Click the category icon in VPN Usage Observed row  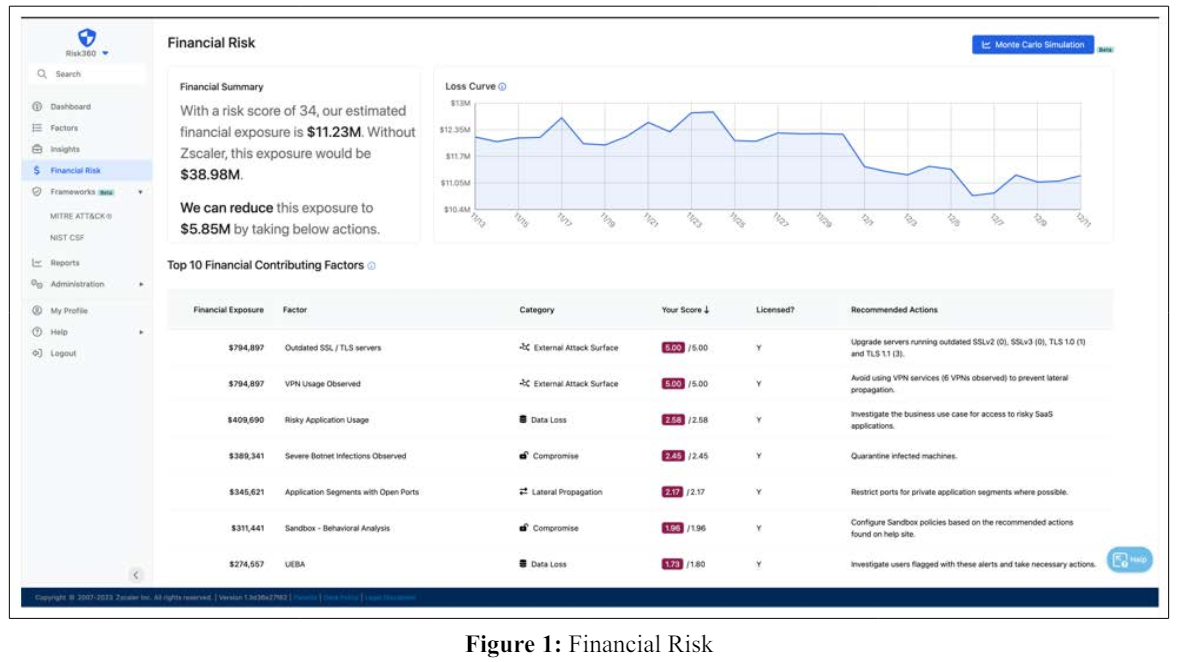pyautogui.click(x=524, y=383)
